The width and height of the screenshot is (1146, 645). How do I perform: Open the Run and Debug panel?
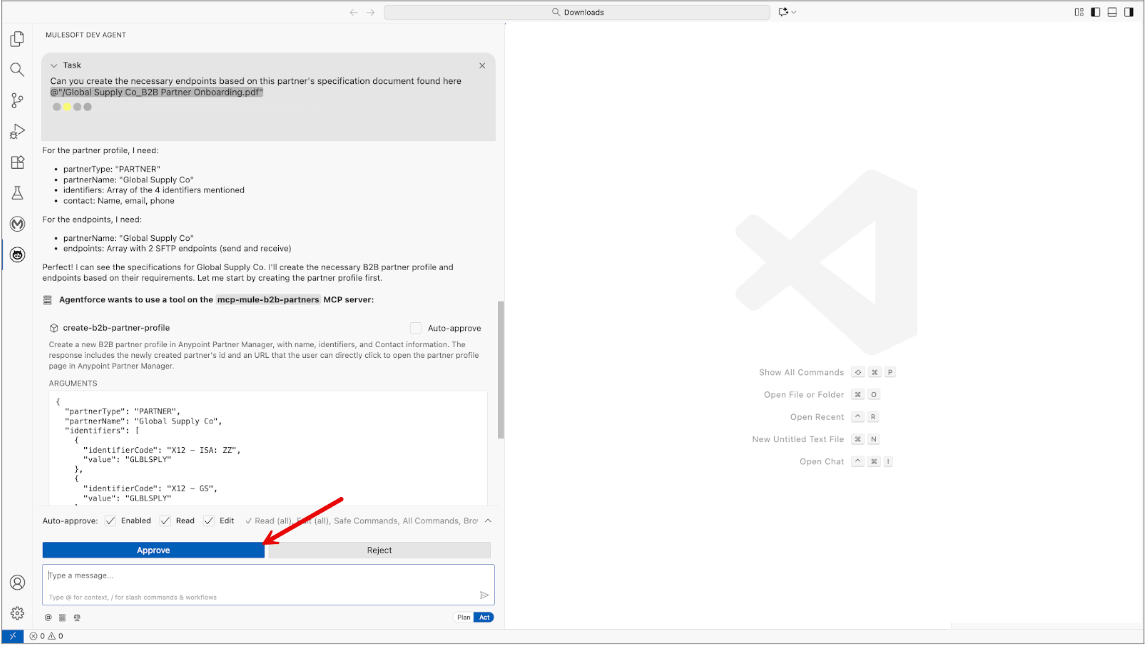(17, 131)
